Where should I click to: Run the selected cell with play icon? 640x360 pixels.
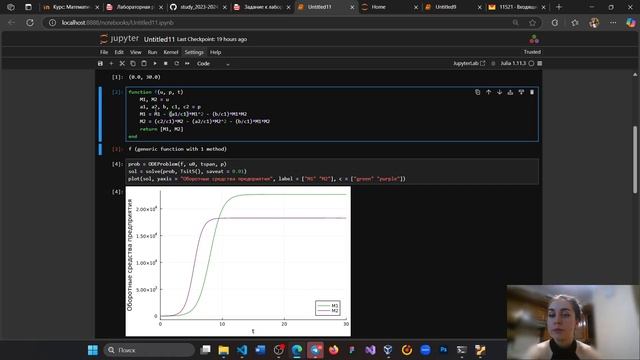[155, 64]
